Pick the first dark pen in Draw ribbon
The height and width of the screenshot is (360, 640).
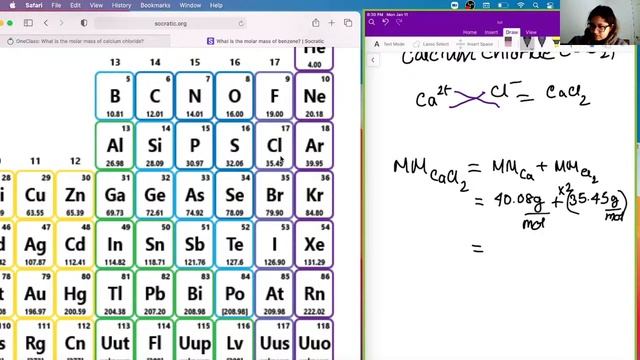[x=527, y=42]
